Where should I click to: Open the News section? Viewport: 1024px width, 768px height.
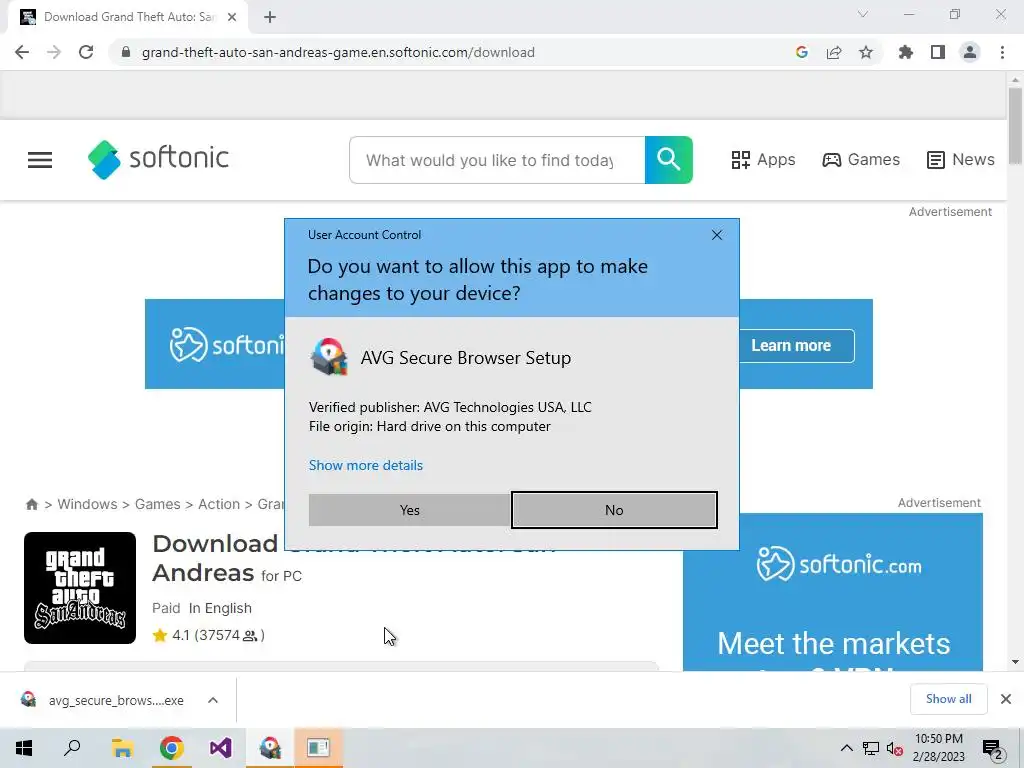click(961, 160)
